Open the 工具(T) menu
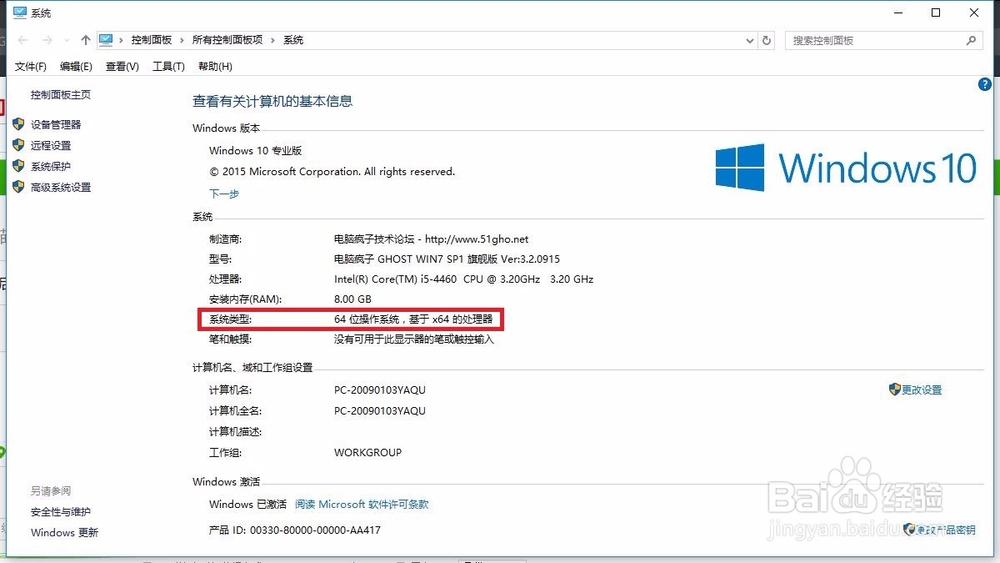Viewport: 1000px width, 563px height. click(x=168, y=66)
